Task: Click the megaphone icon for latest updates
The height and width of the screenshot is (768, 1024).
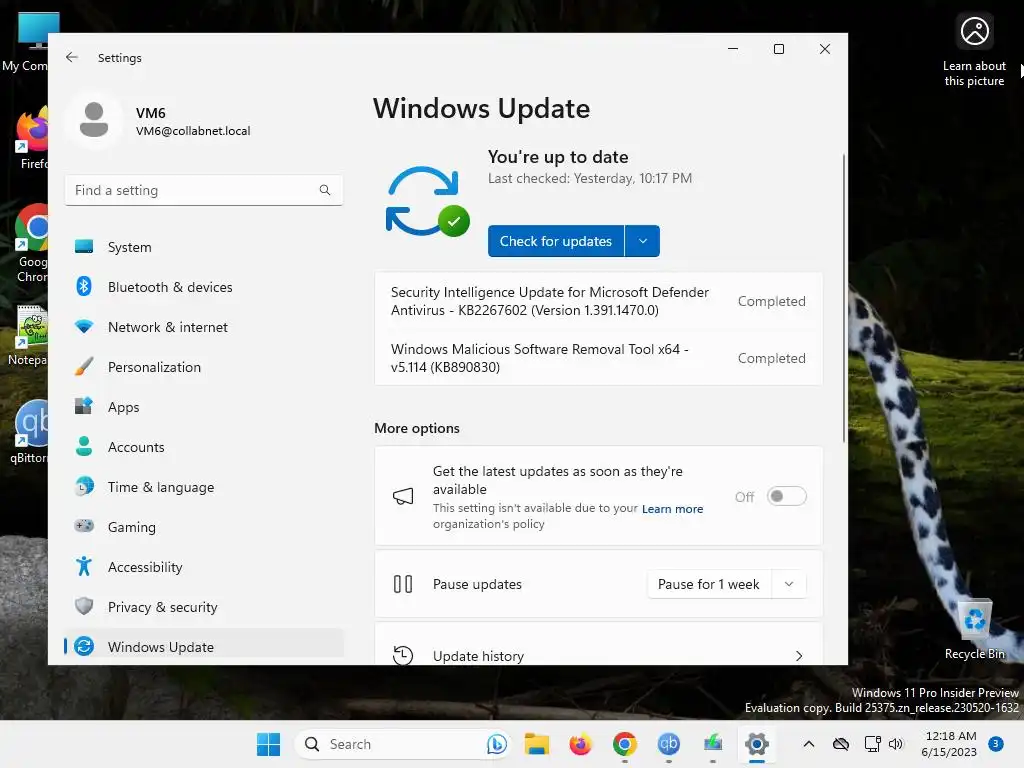Action: click(x=403, y=496)
